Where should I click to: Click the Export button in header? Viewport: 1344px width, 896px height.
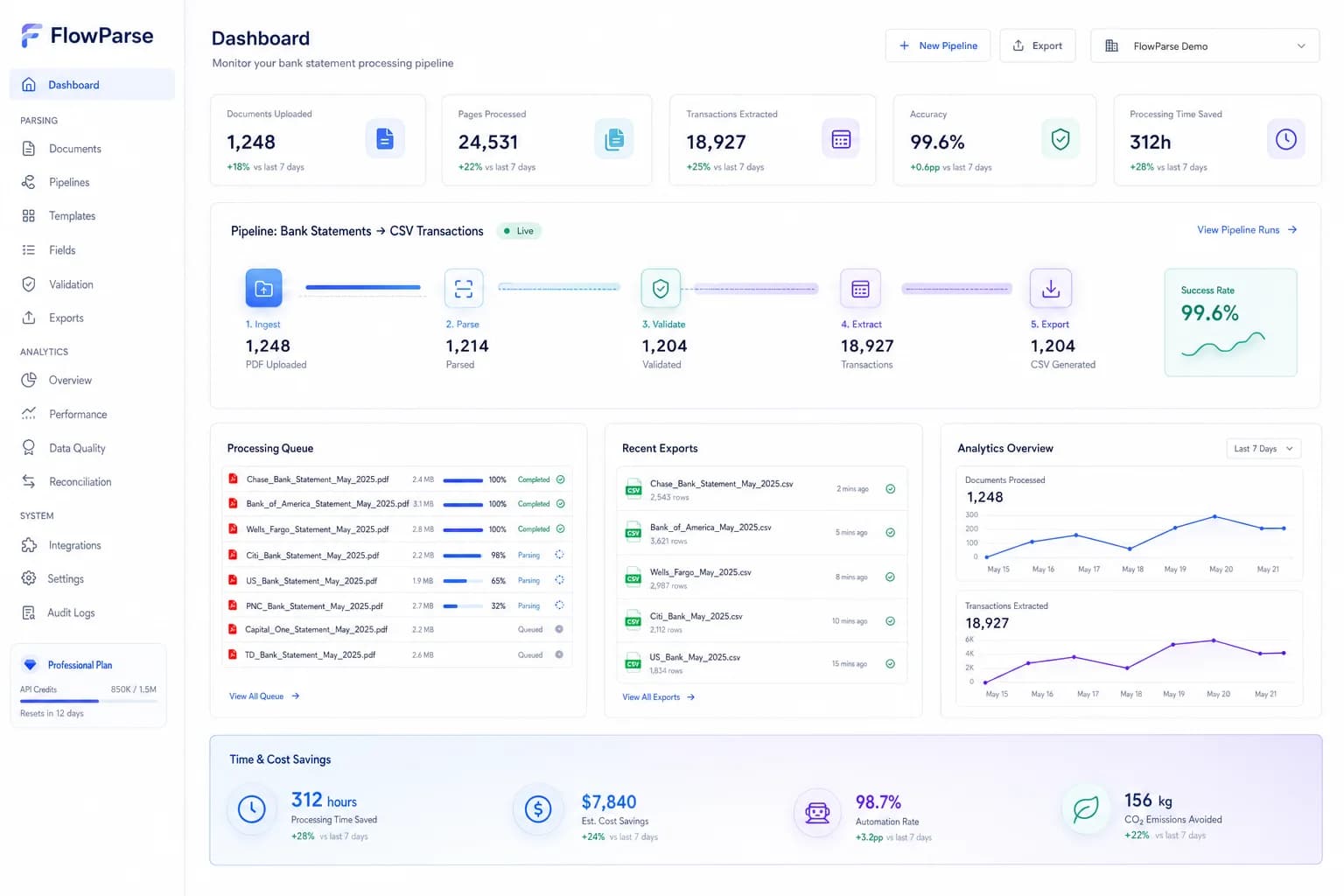[1038, 45]
